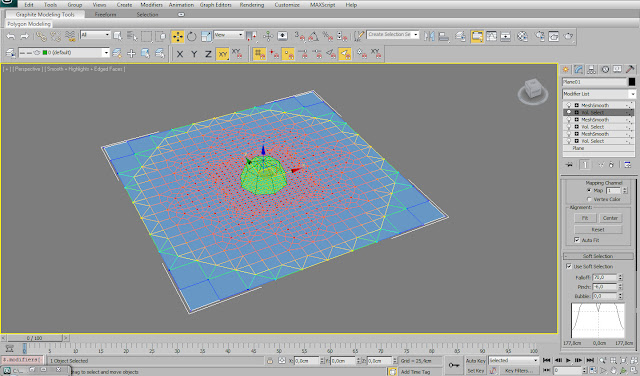Open the Render Setup icon
640x376 pixels.
click(x=540, y=36)
